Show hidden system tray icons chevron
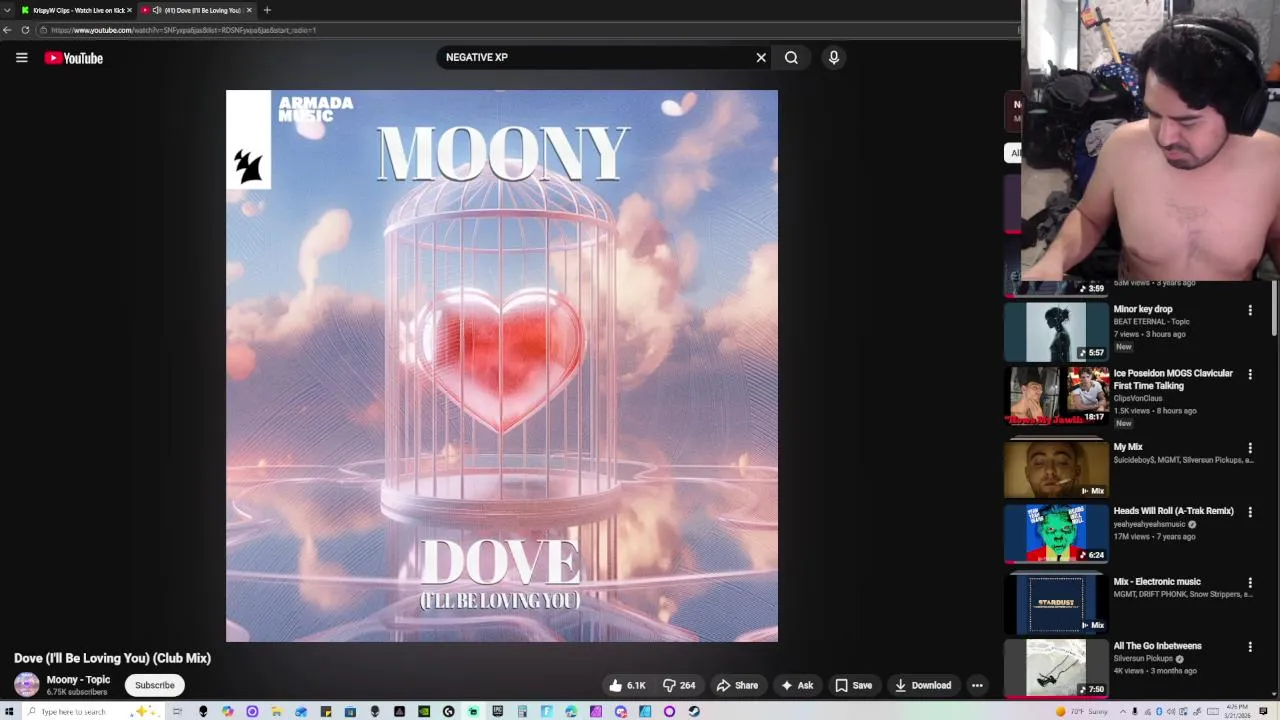Image resolution: width=1280 pixels, height=720 pixels. [1123, 711]
